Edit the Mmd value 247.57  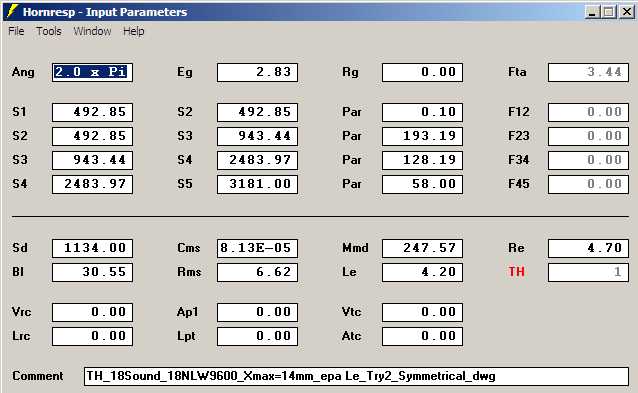pos(422,248)
